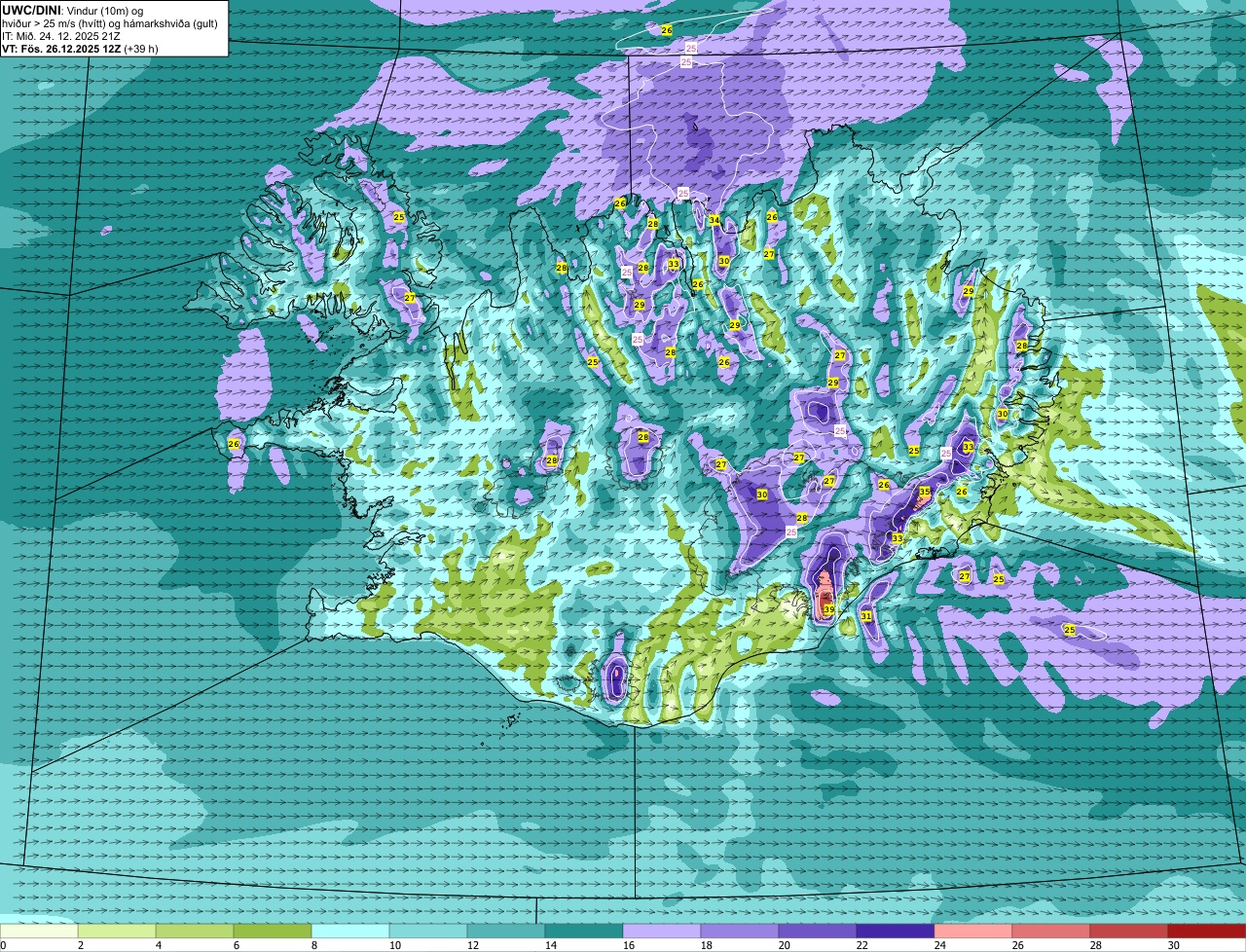The height and width of the screenshot is (952, 1246).
Task: Click the 0–2 m/s pale yellow legend swatch
Action: click(x=39, y=932)
